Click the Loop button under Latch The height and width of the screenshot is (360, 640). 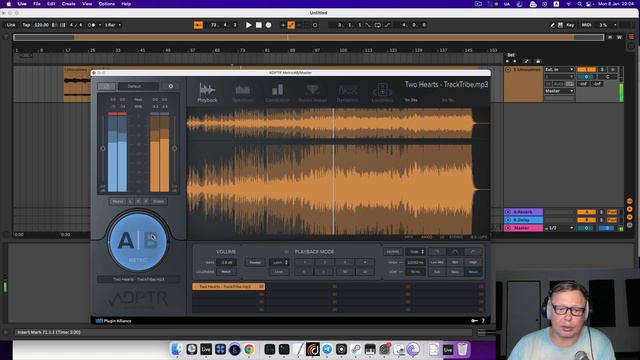(279, 272)
